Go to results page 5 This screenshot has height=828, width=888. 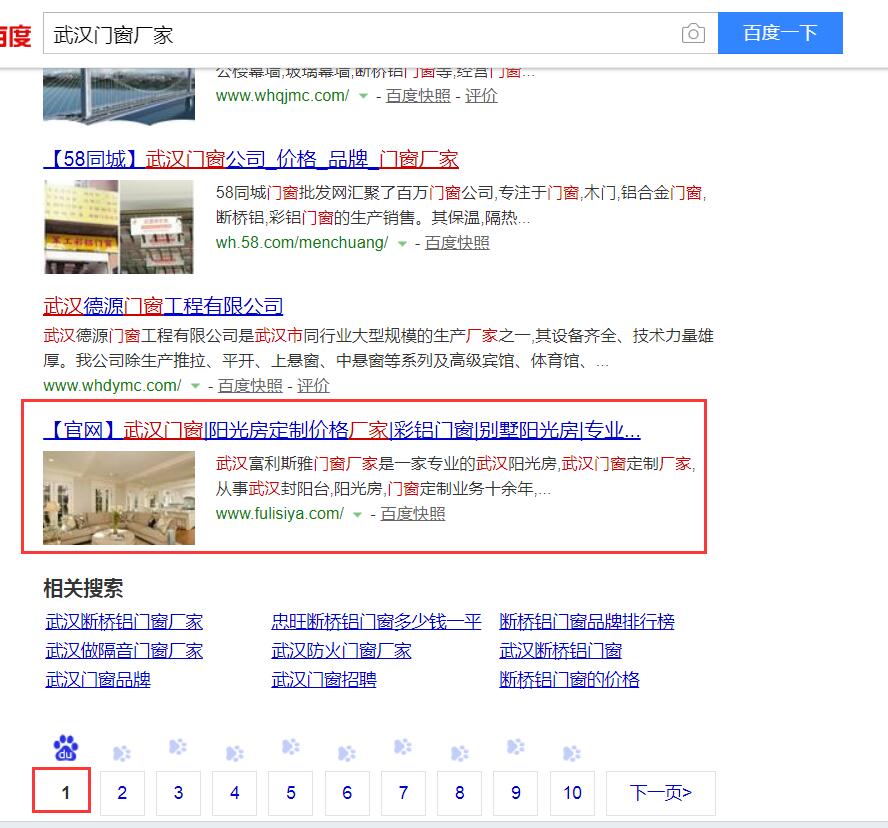pos(291,793)
